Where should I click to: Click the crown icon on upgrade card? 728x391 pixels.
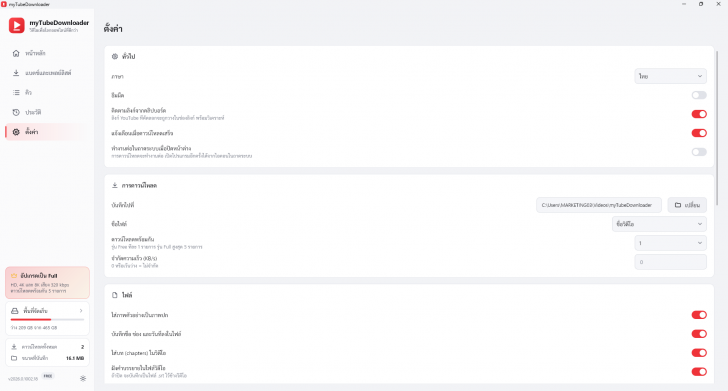[14, 275]
